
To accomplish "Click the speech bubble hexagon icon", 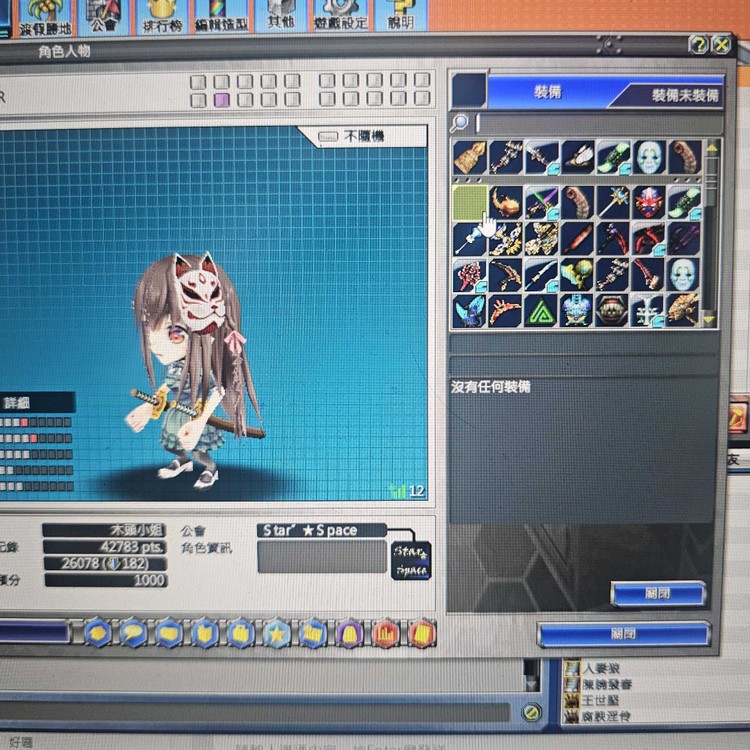I will tap(133, 633).
